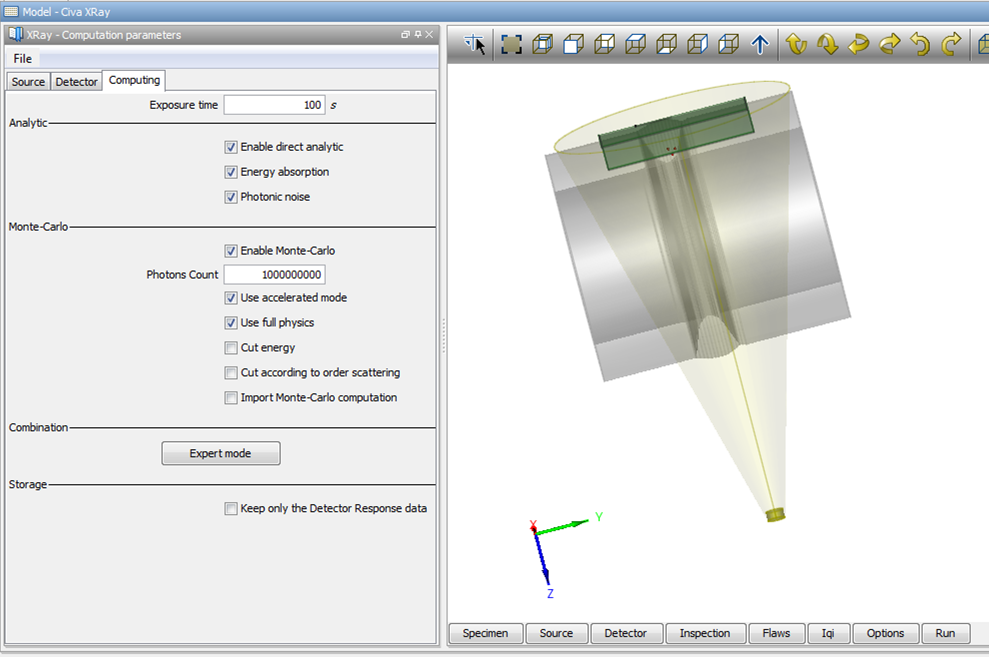Focus the Photons Count input field
The height and width of the screenshot is (657, 989).
[274, 274]
